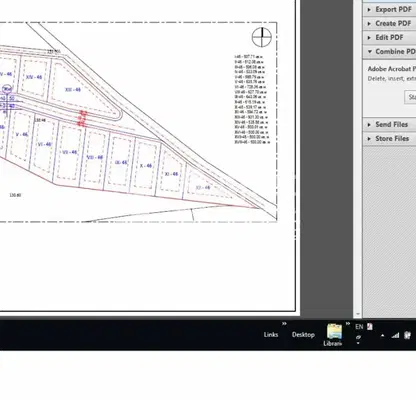Click plot label X - 46
This screenshot has width=416, height=400.
146,166
